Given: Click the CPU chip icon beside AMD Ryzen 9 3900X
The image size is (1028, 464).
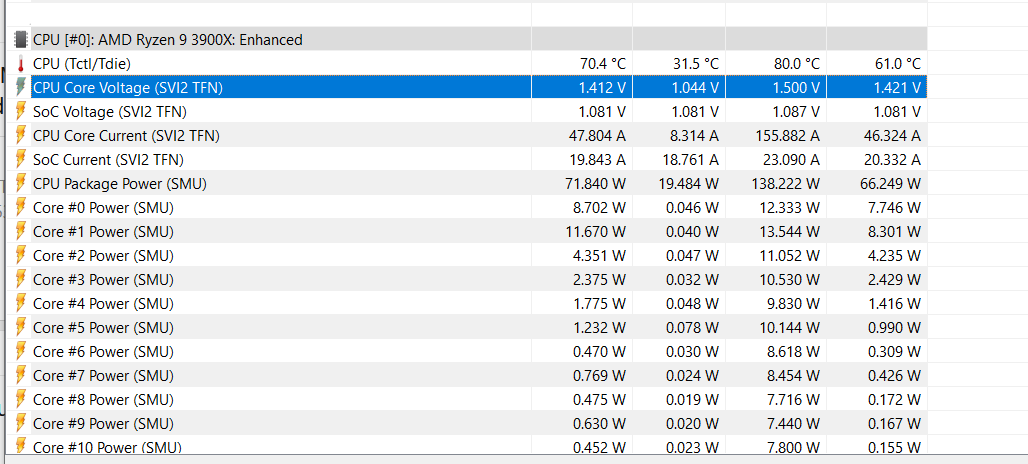Looking at the screenshot, I should coord(21,39).
